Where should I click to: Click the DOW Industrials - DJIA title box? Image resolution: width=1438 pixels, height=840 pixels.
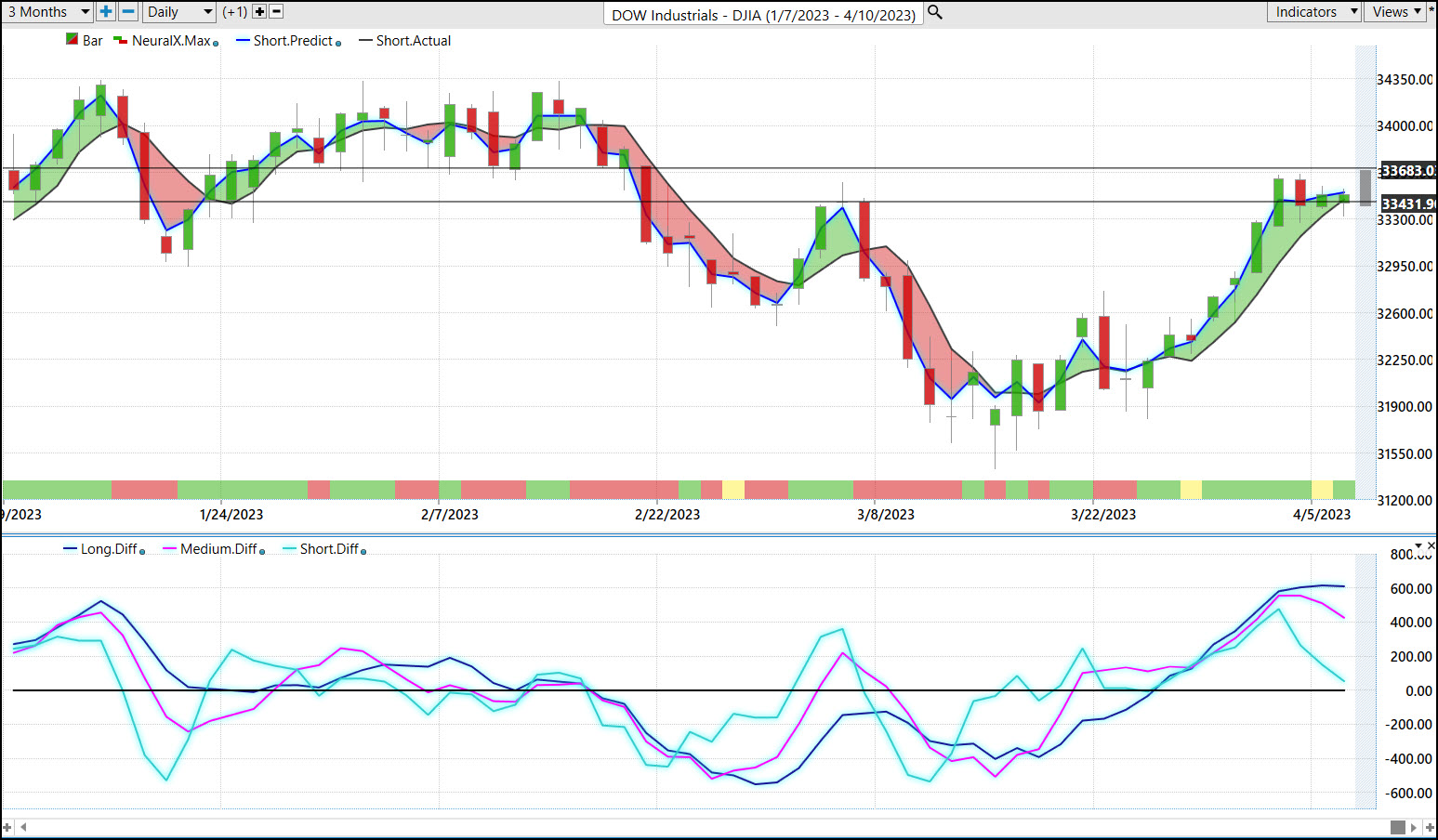click(x=763, y=15)
